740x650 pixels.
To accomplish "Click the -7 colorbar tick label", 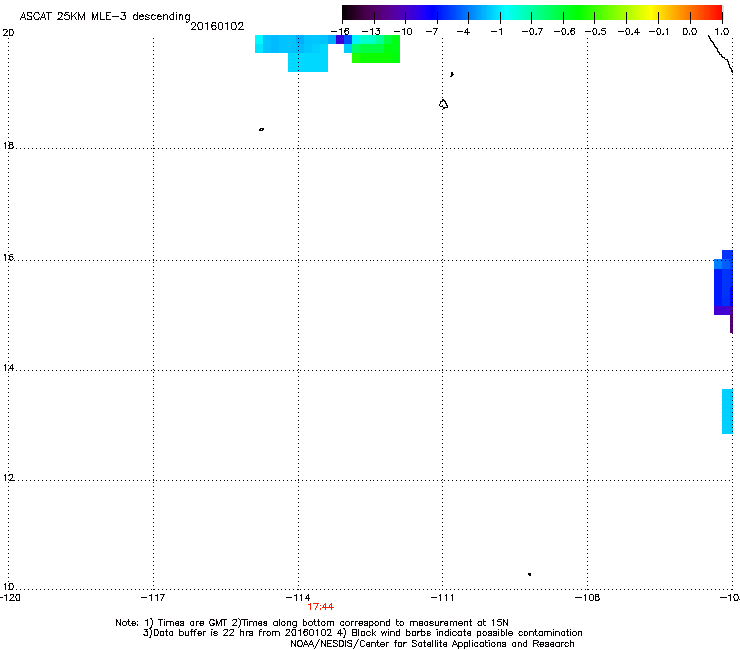I will pyautogui.click(x=432, y=32).
